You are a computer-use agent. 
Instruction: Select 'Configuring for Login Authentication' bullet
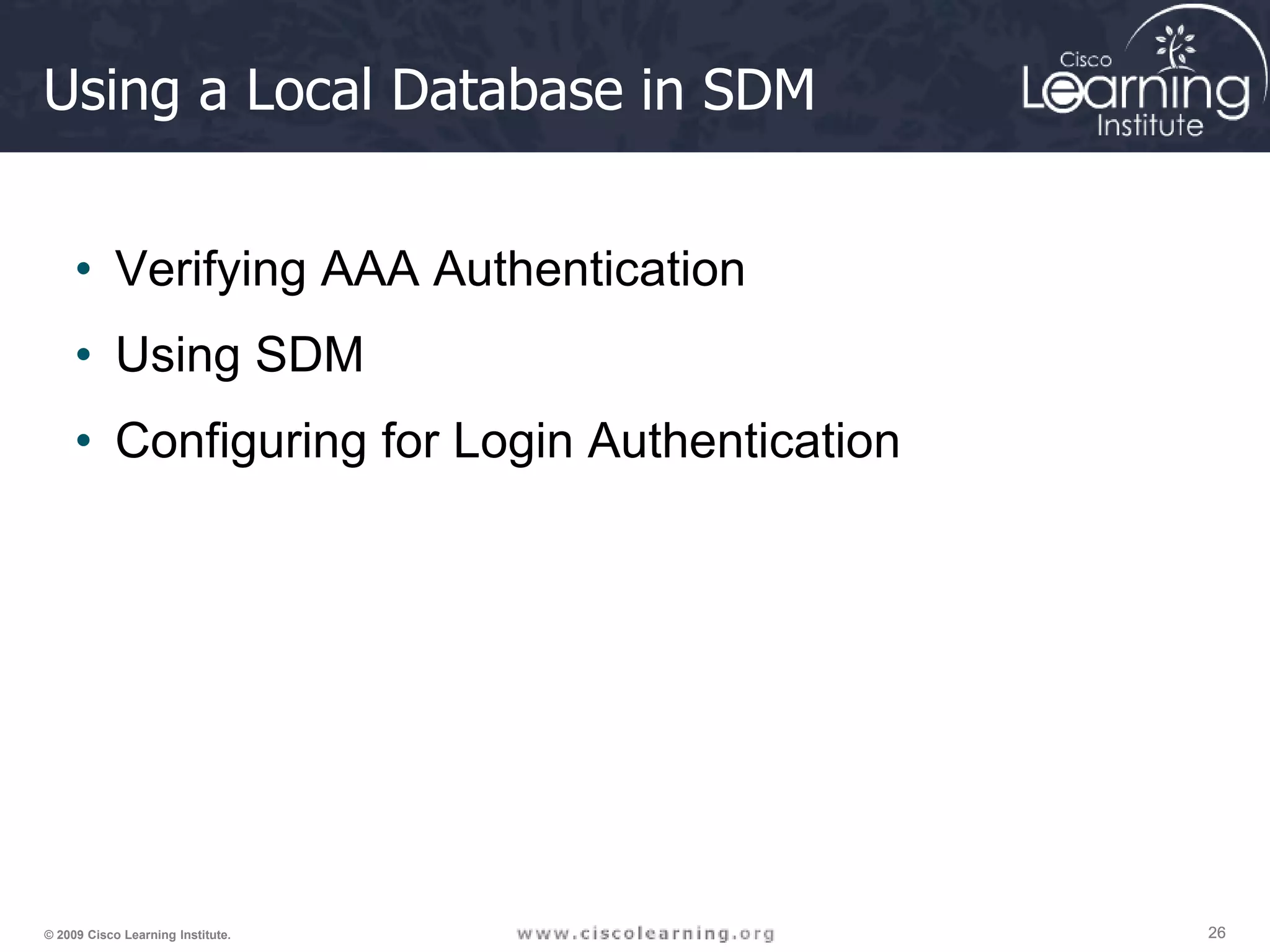507,441
